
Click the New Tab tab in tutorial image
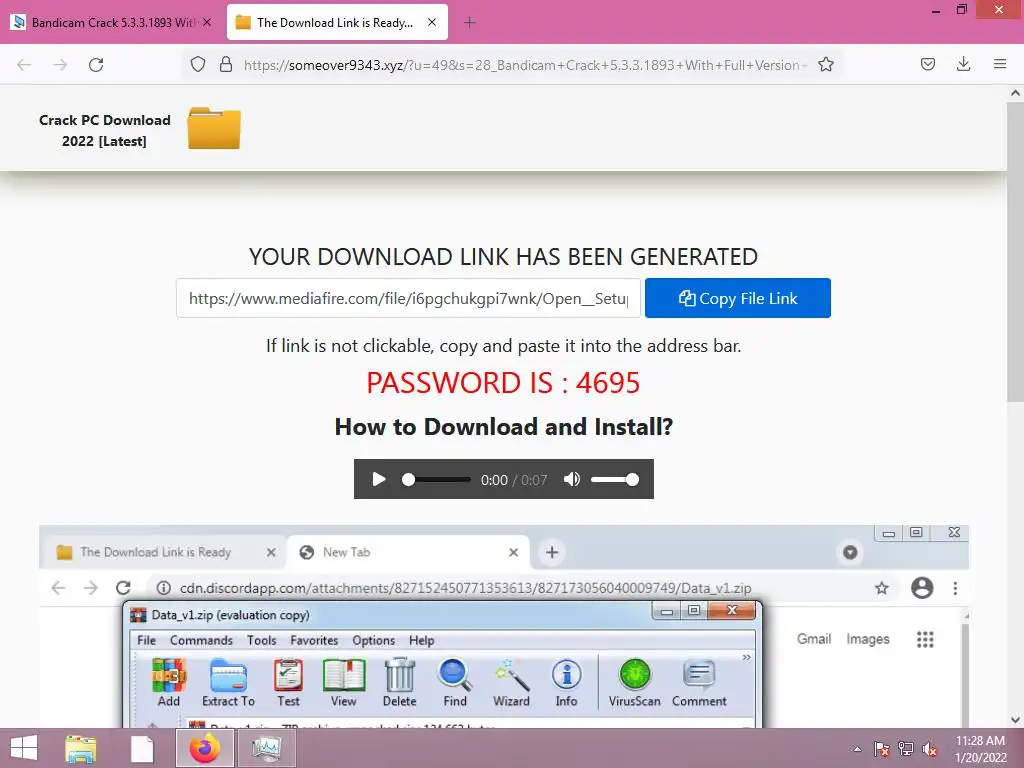tap(408, 552)
